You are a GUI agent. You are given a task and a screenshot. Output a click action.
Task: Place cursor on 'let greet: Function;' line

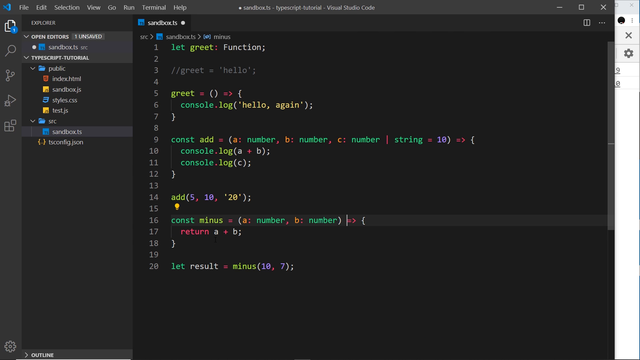click(218, 47)
